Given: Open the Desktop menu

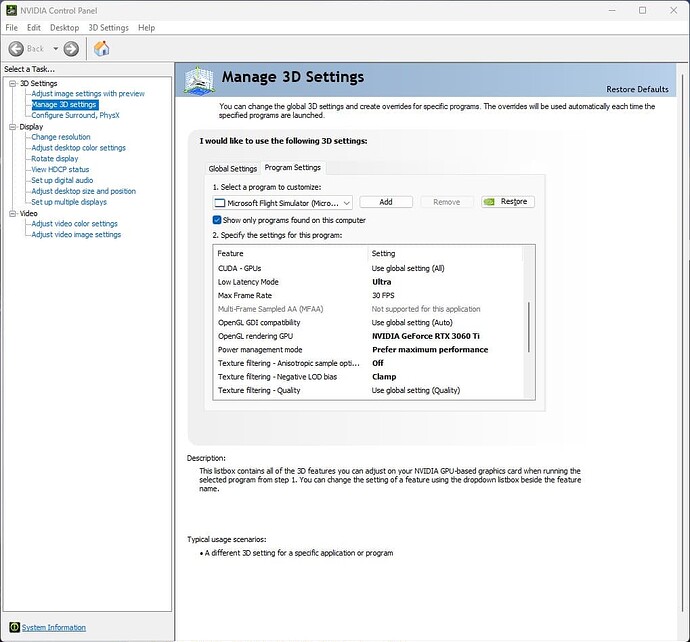Looking at the screenshot, I should point(64,28).
